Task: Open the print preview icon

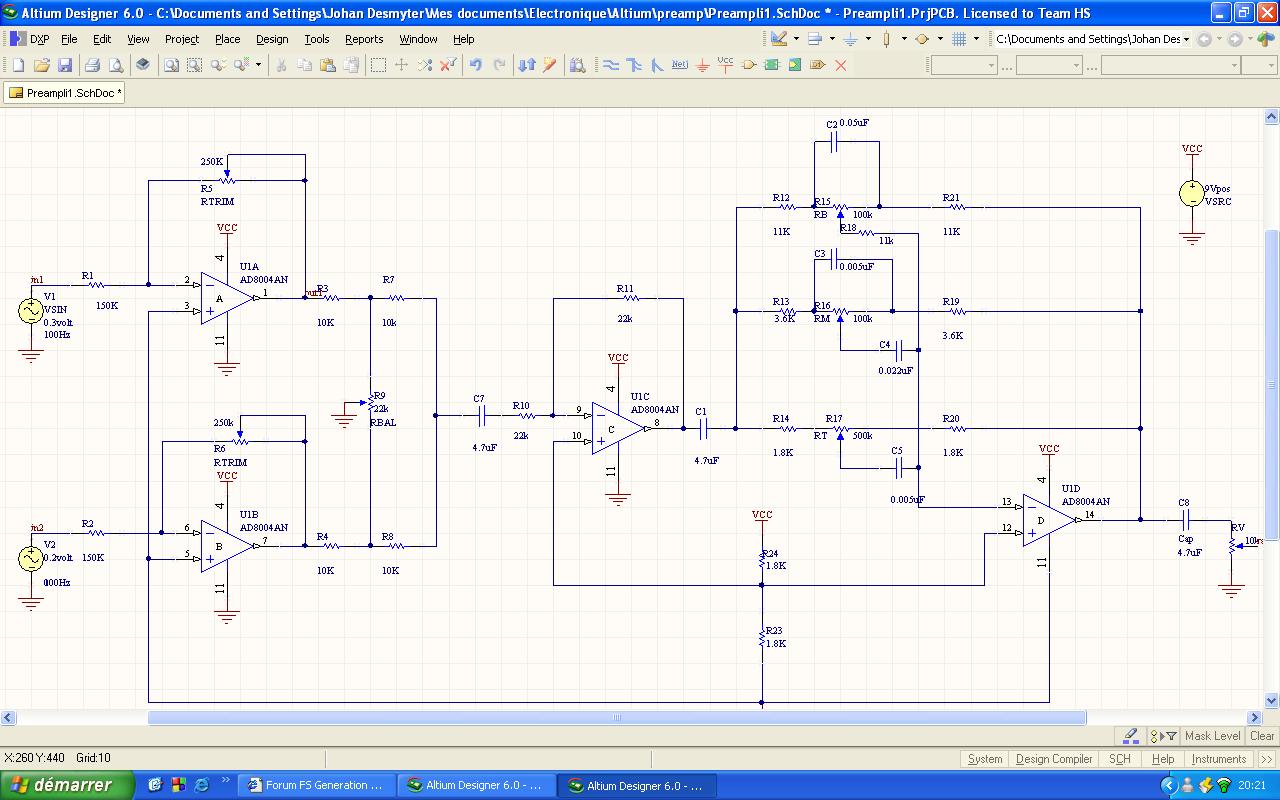Action: click(x=116, y=65)
